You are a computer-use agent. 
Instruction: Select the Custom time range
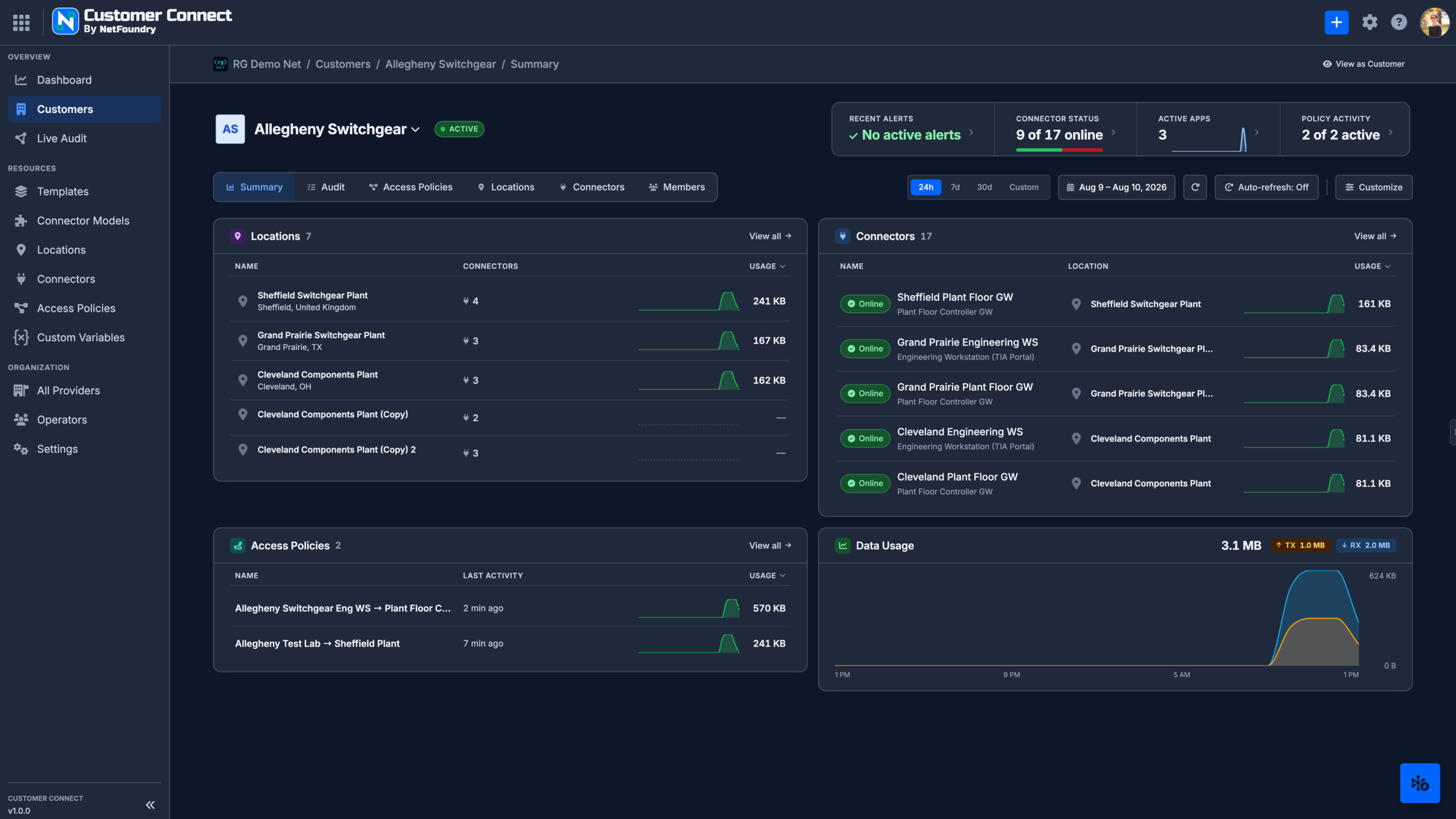(x=1024, y=187)
